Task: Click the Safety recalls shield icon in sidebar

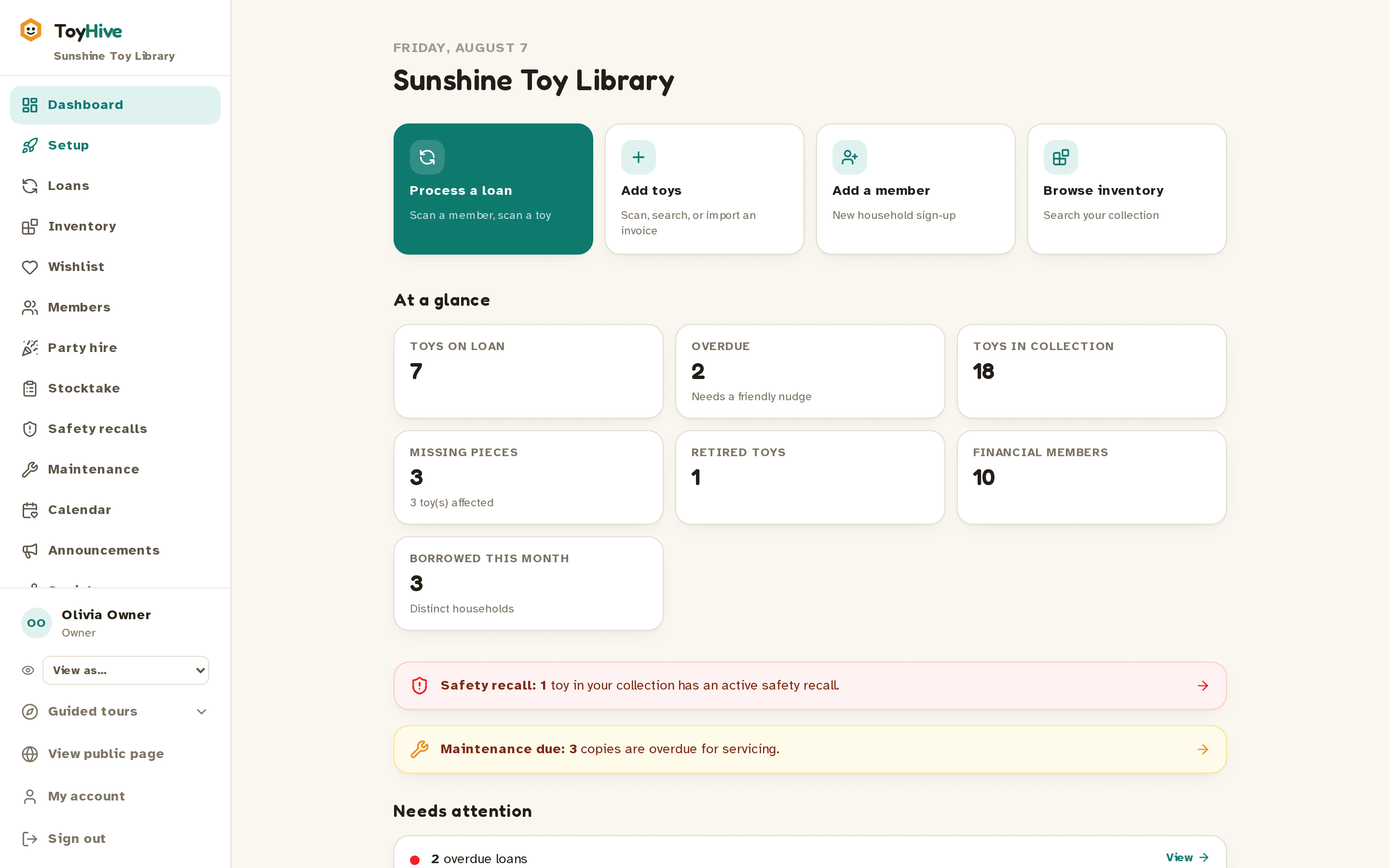Action: 30,429
